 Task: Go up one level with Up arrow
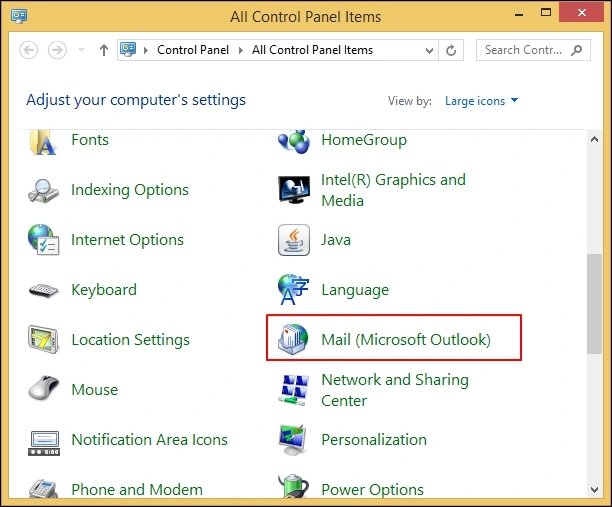[103, 50]
